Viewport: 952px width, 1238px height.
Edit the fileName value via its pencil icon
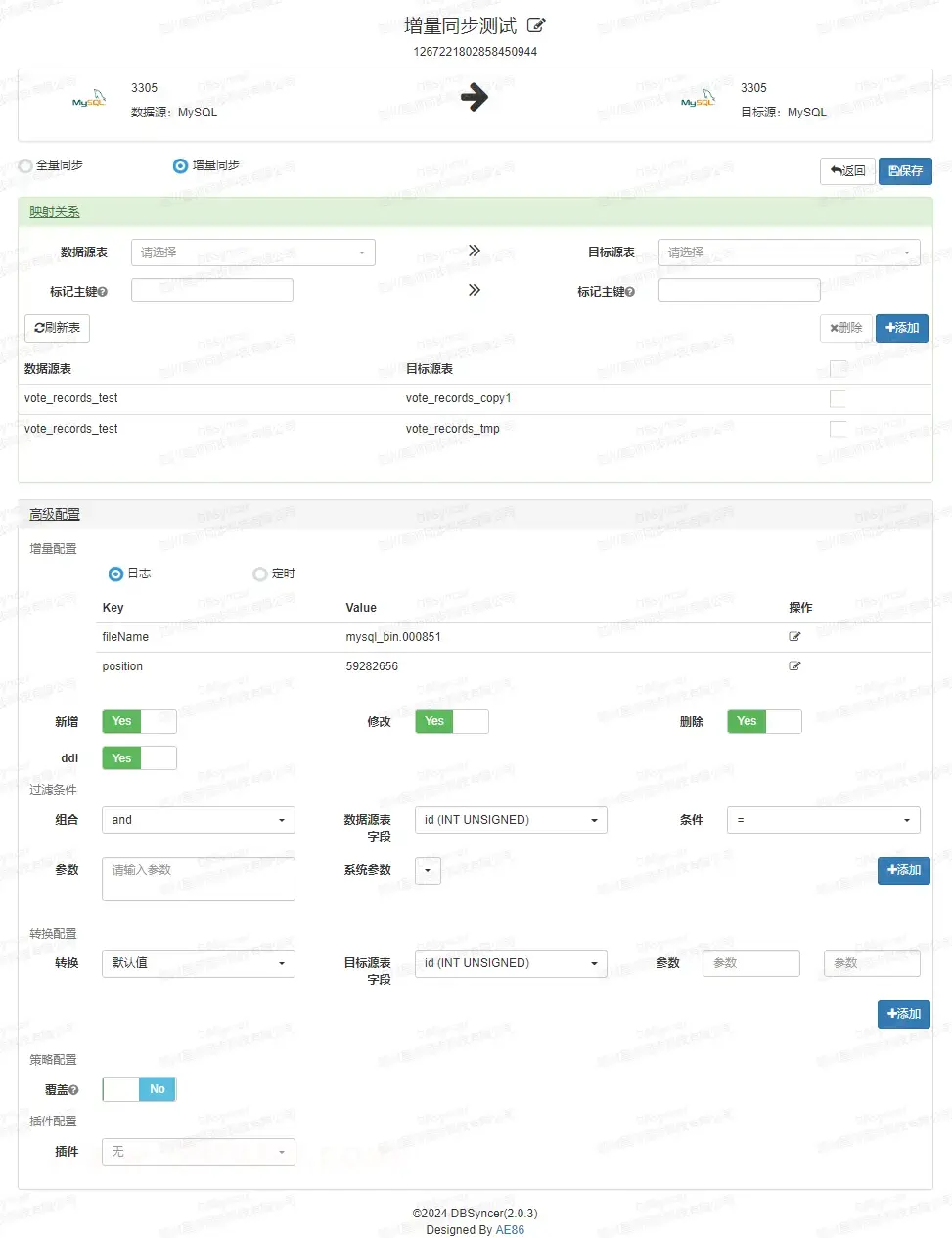[794, 636]
